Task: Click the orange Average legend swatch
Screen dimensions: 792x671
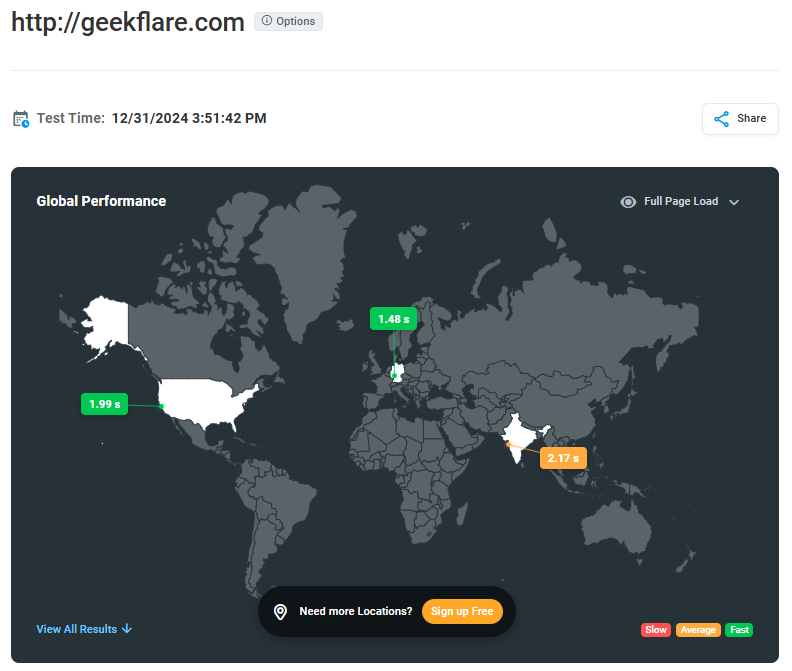Action: [698, 630]
